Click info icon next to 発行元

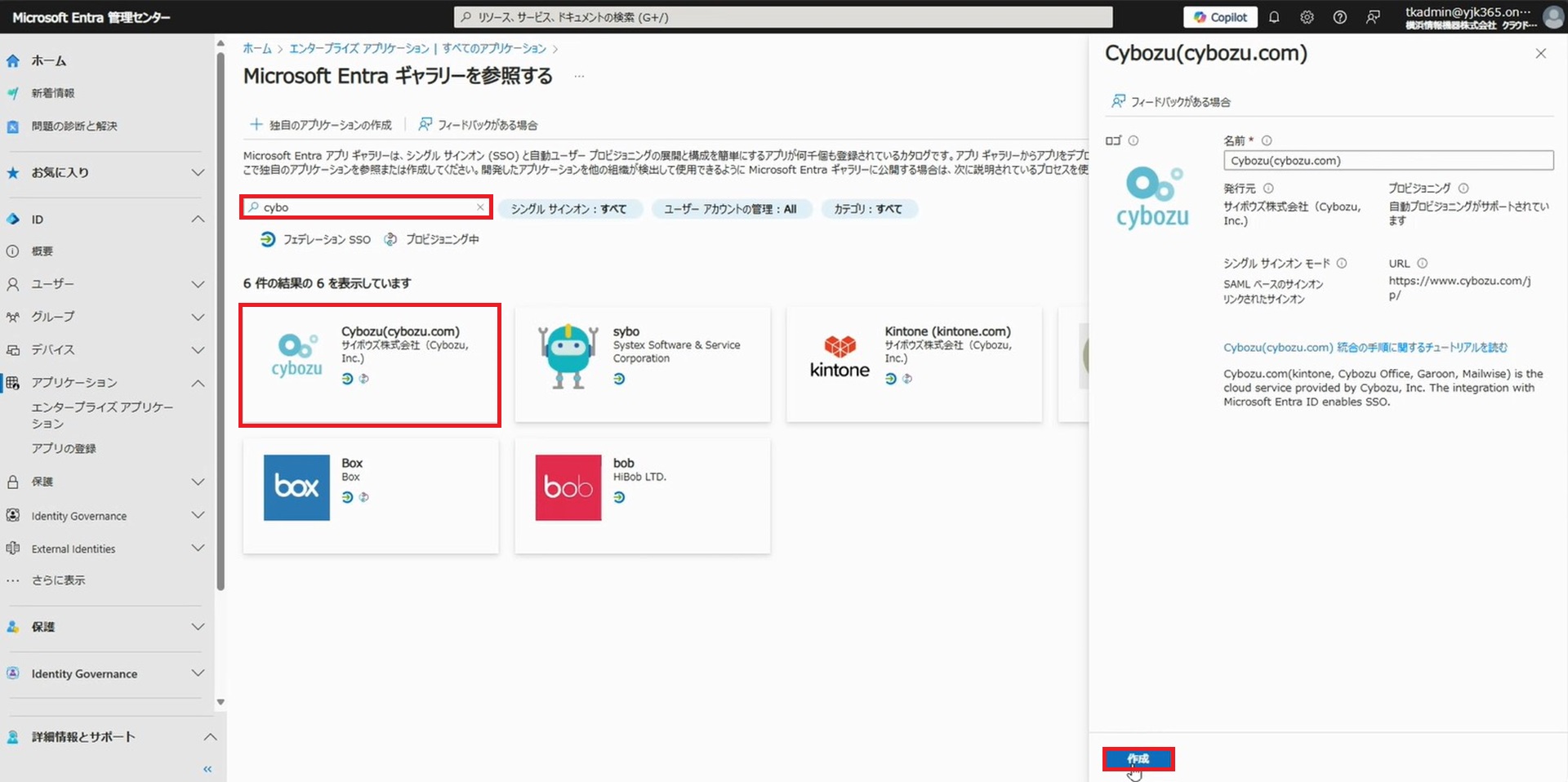[x=1268, y=189]
